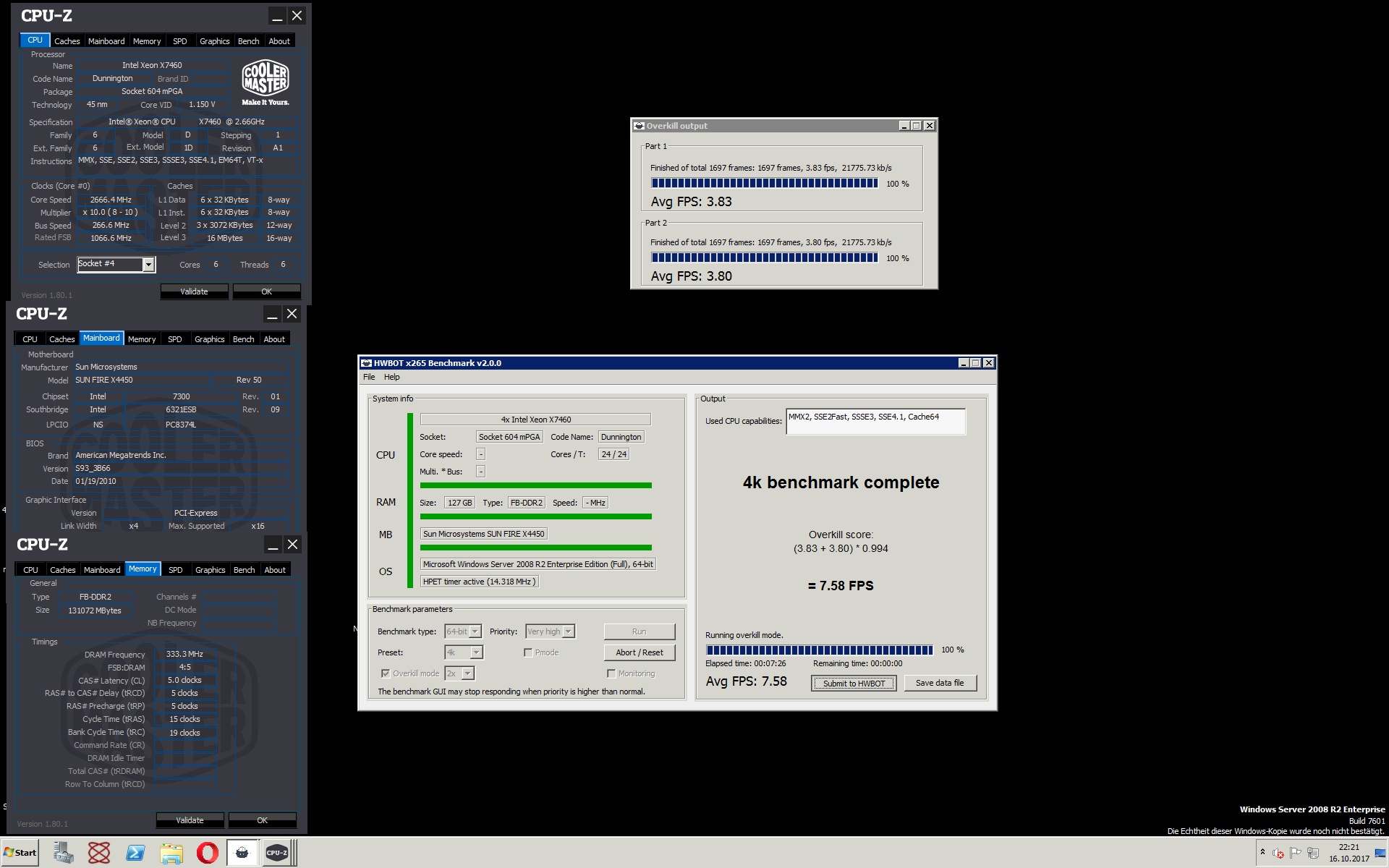The image size is (1389, 868).
Task: Launch Opera browser from the taskbar
Action: tap(207, 853)
